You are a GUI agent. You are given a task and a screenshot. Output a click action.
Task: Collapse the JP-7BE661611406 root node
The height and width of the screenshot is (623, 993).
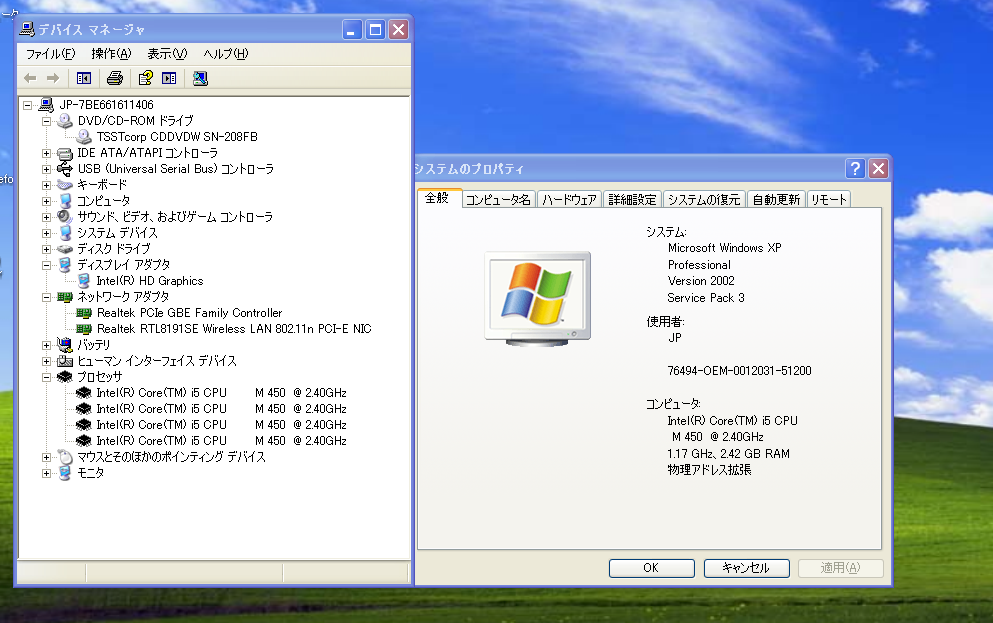[28, 105]
